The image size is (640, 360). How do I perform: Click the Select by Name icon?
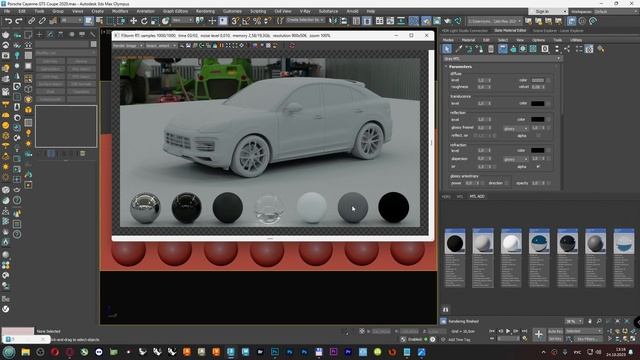pos(99,21)
